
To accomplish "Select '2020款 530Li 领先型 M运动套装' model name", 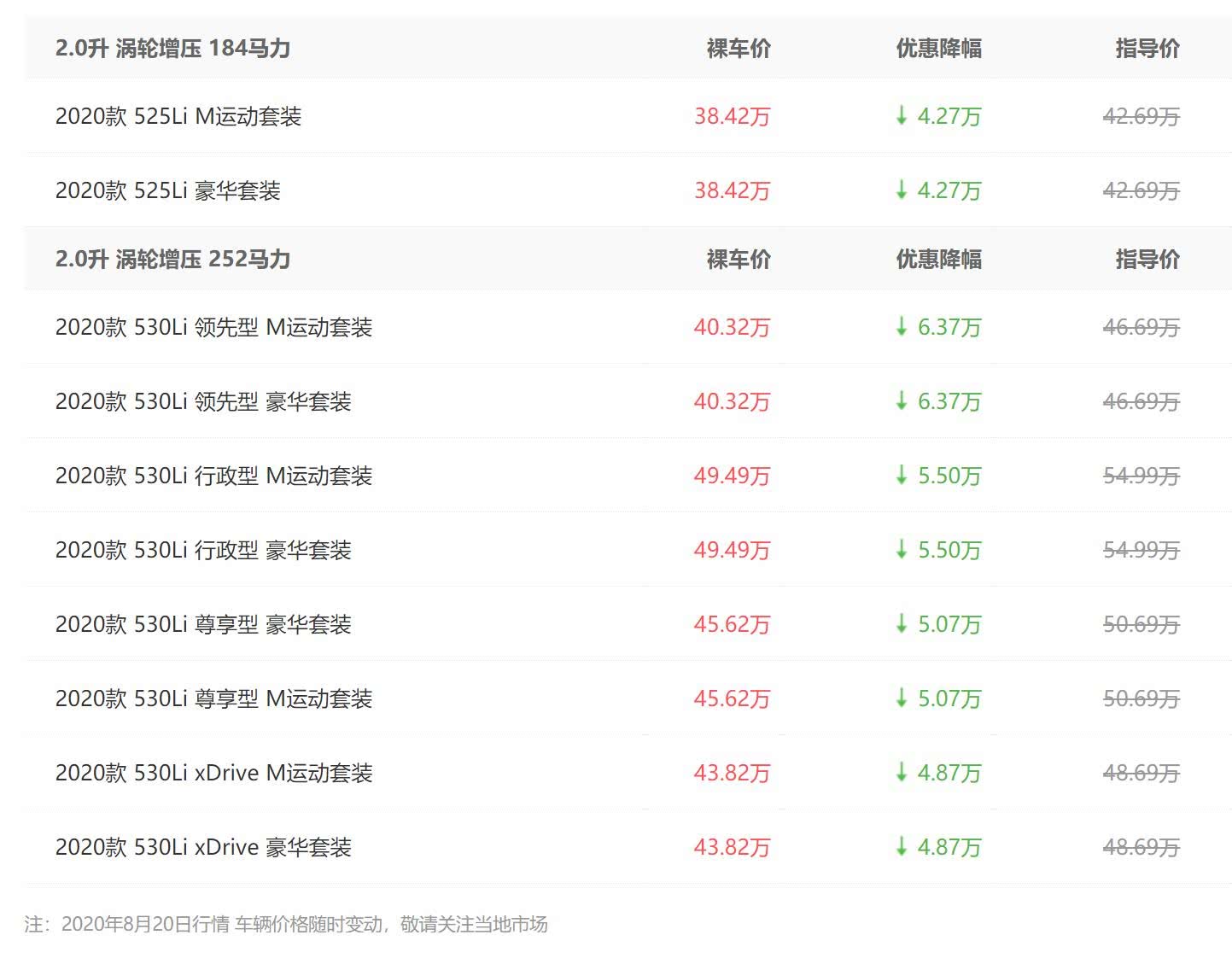I will coord(214,327).
